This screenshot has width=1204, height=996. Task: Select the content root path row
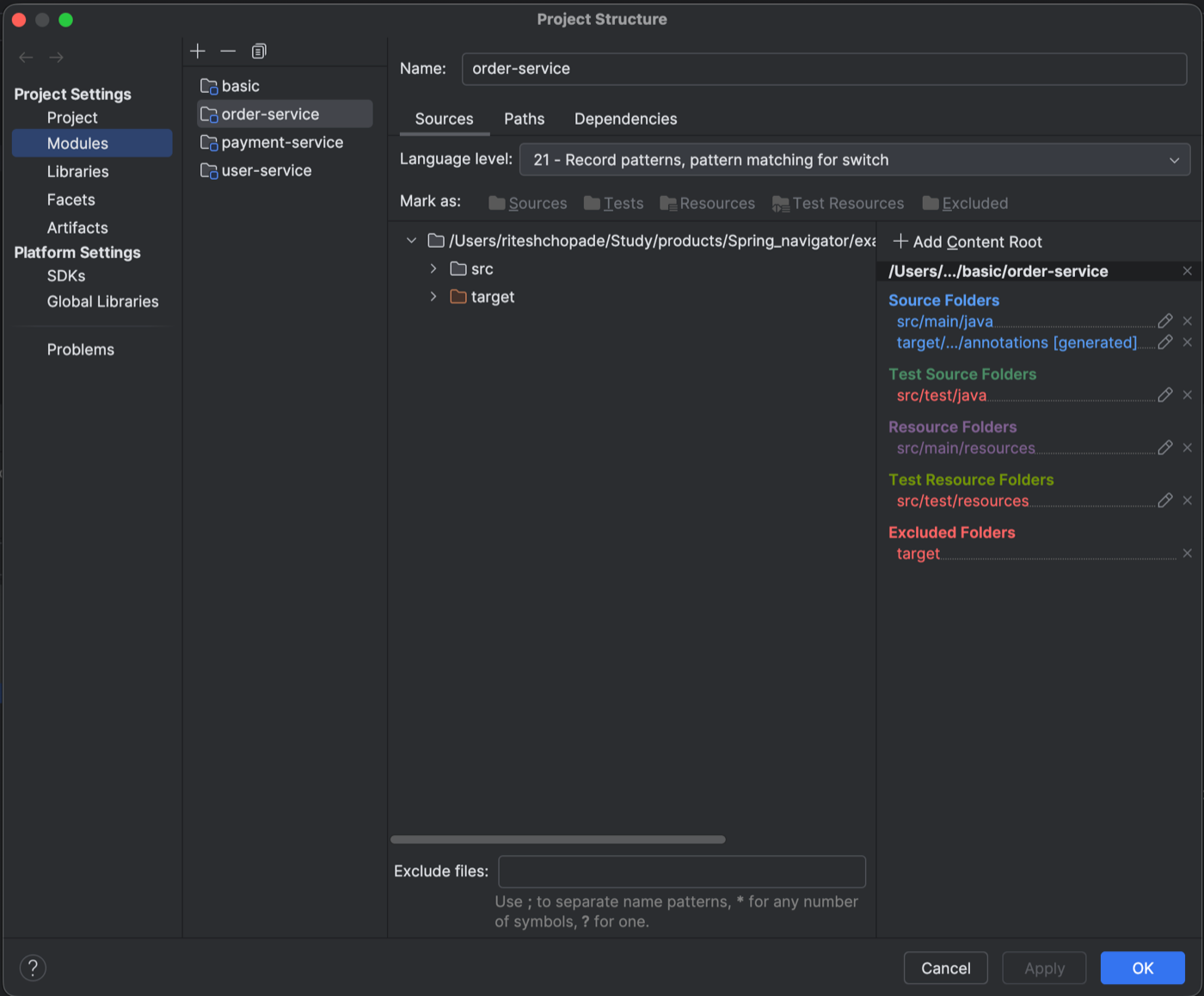click(651, 241)
